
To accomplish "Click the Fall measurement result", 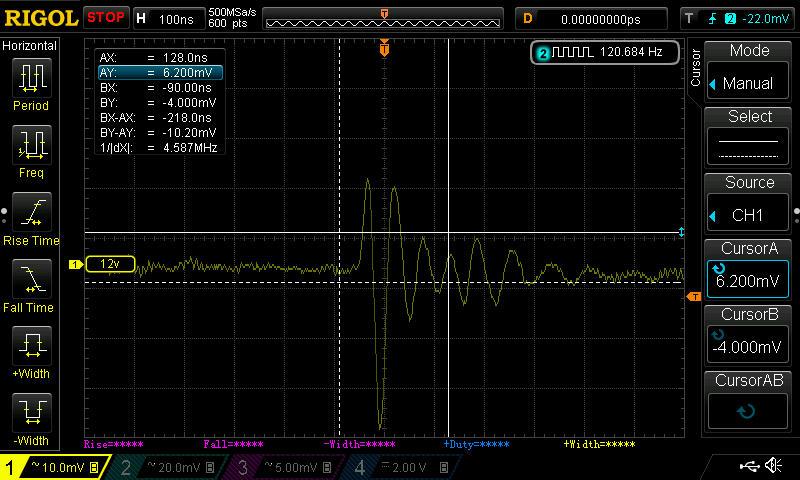I will click(234, 444).
